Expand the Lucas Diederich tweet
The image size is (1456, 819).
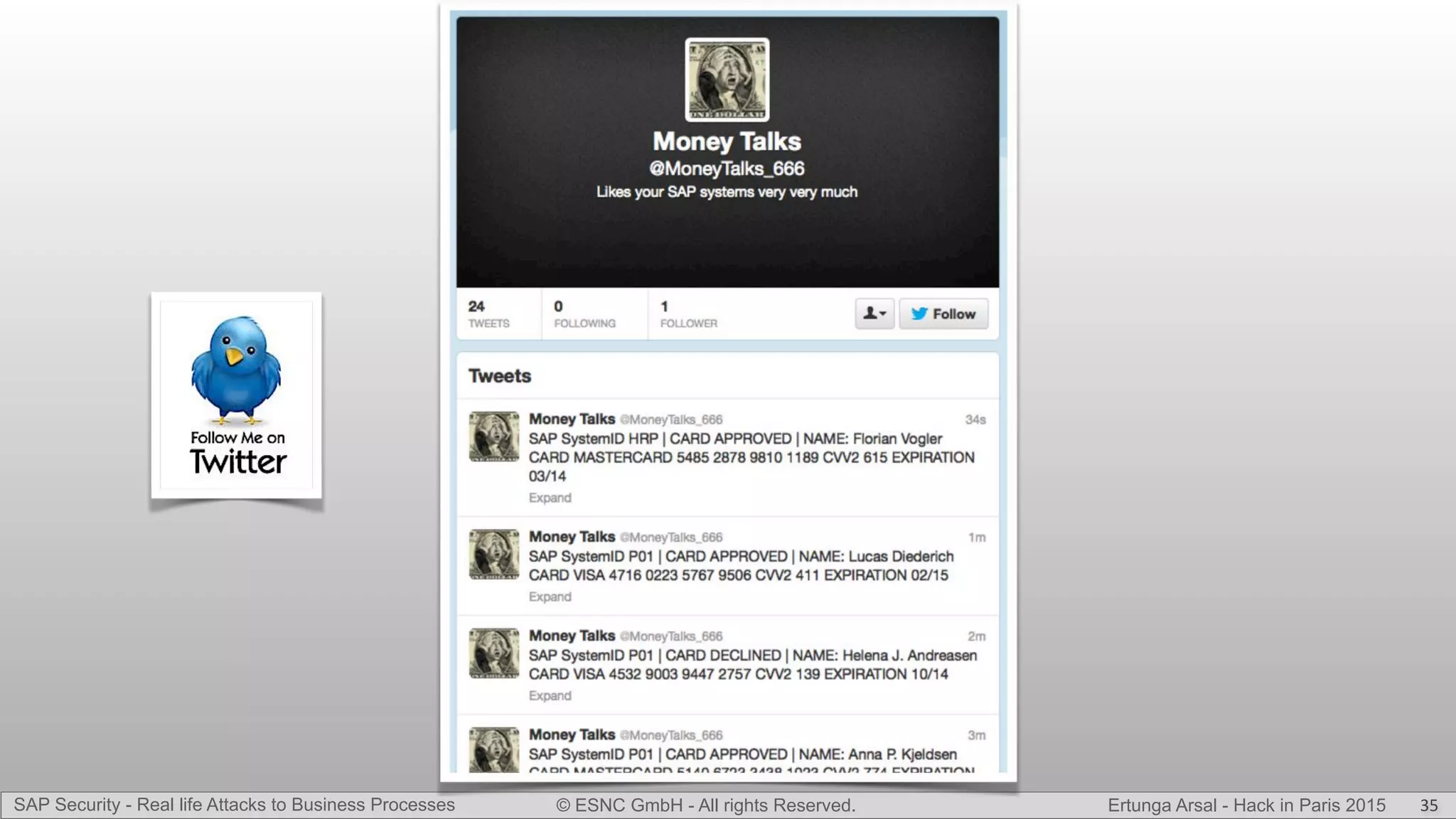click(x=550, y=596)
